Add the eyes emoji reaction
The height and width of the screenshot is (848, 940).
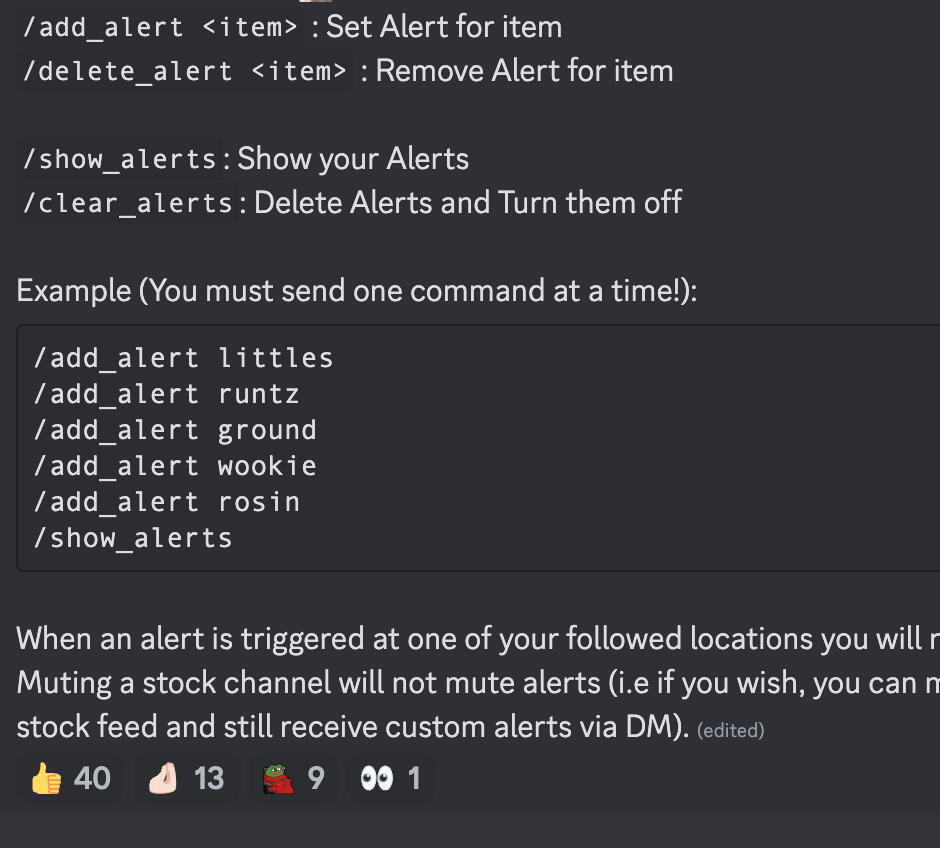tap(391, 778)
